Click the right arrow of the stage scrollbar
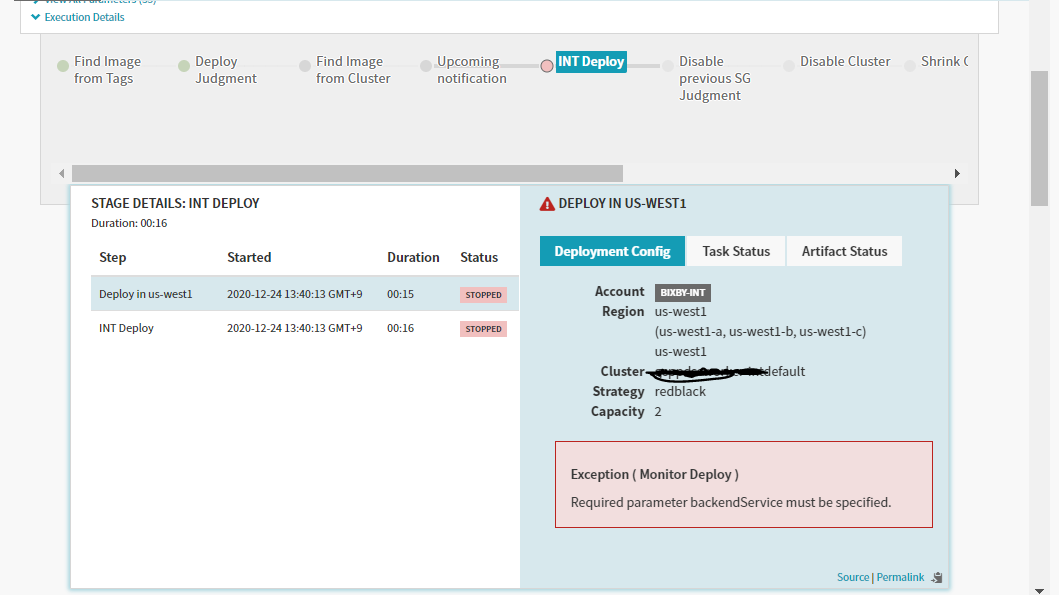This screenshot has width=1059, height=595. 957,174
